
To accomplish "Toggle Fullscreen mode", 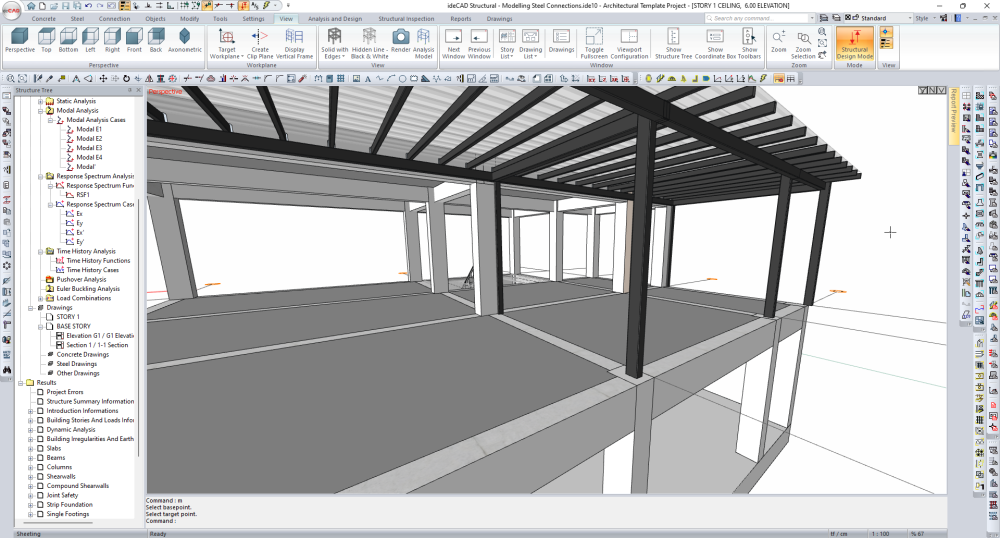I will 594,40.
